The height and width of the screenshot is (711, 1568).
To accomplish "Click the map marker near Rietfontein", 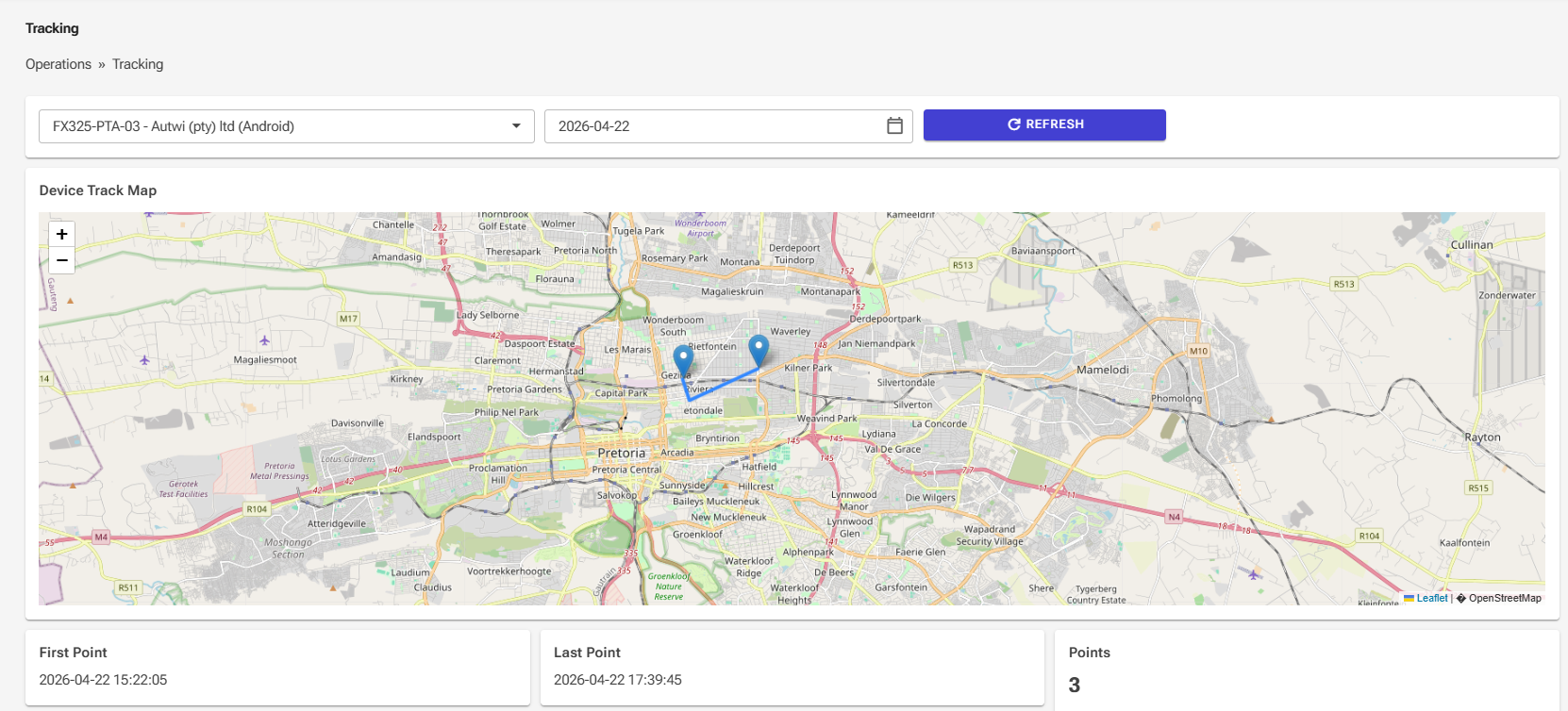I will click(x=759, y=351).
